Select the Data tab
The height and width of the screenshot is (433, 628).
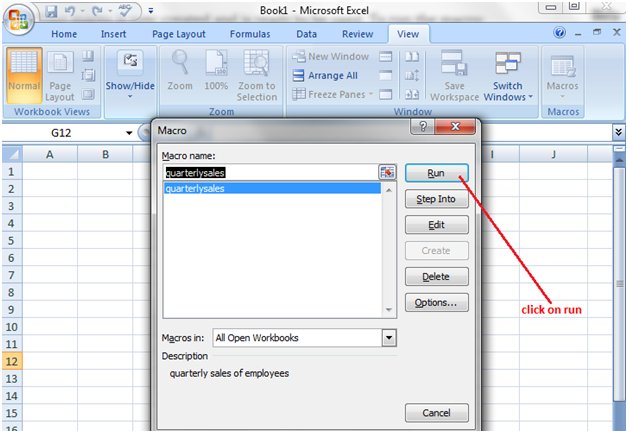[306, 34]
